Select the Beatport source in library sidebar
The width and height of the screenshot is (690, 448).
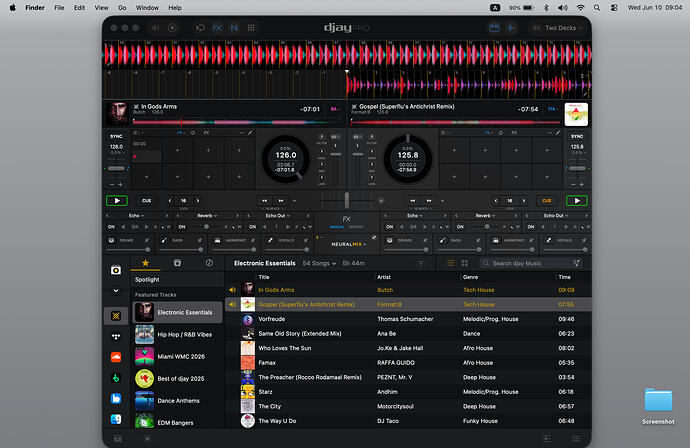coord(116,378)
